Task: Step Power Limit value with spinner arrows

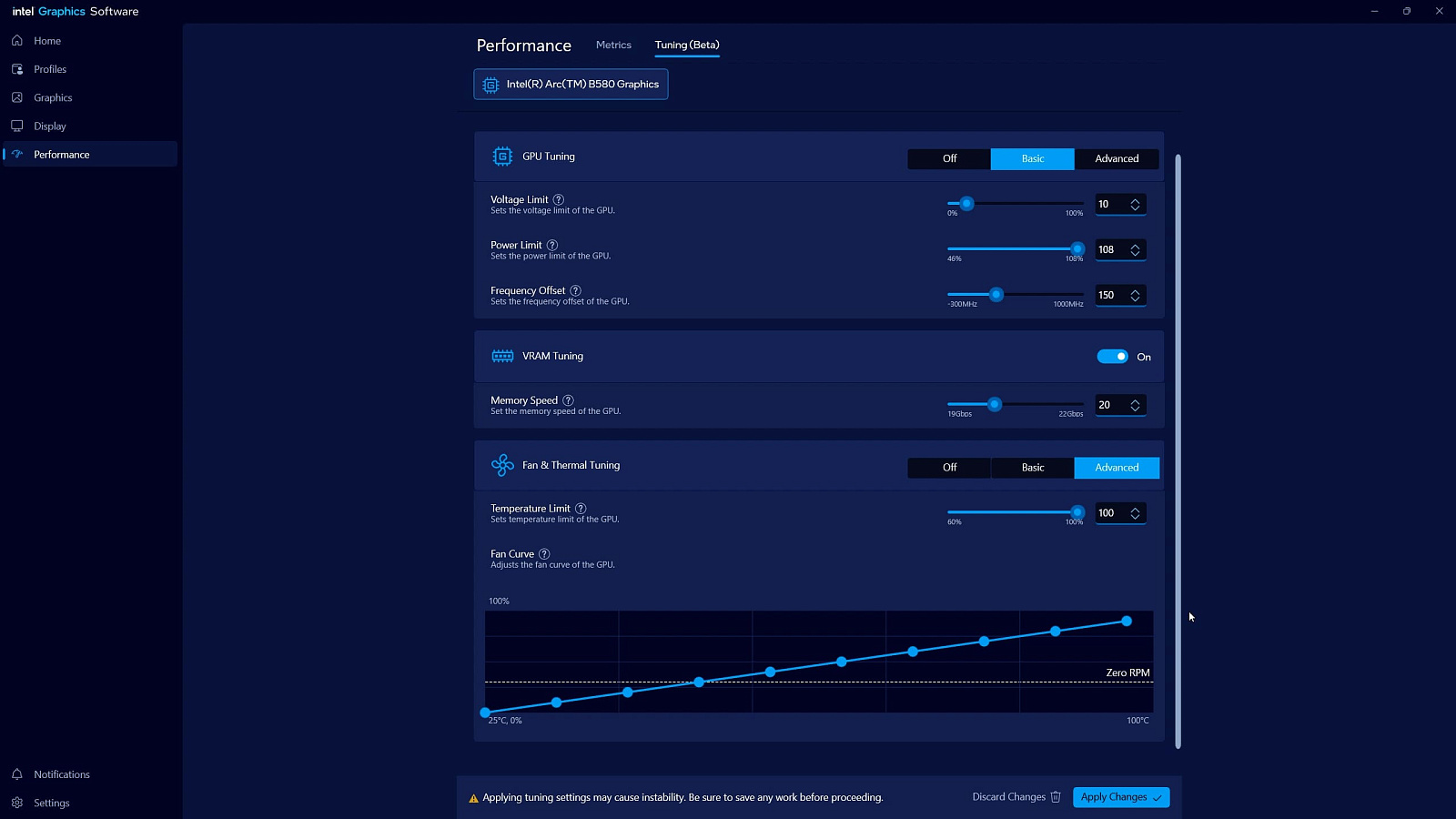Action: click(1135, 250)
